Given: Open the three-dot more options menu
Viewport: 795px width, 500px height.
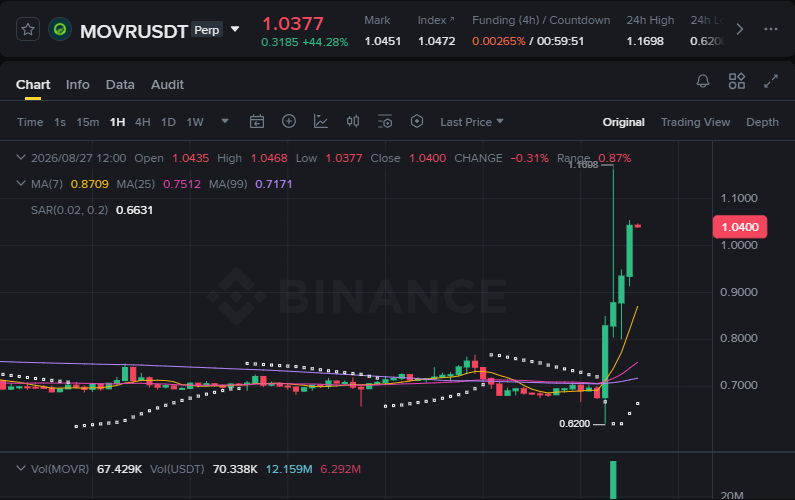Looking at the screenshot, I should coord(771,29).
